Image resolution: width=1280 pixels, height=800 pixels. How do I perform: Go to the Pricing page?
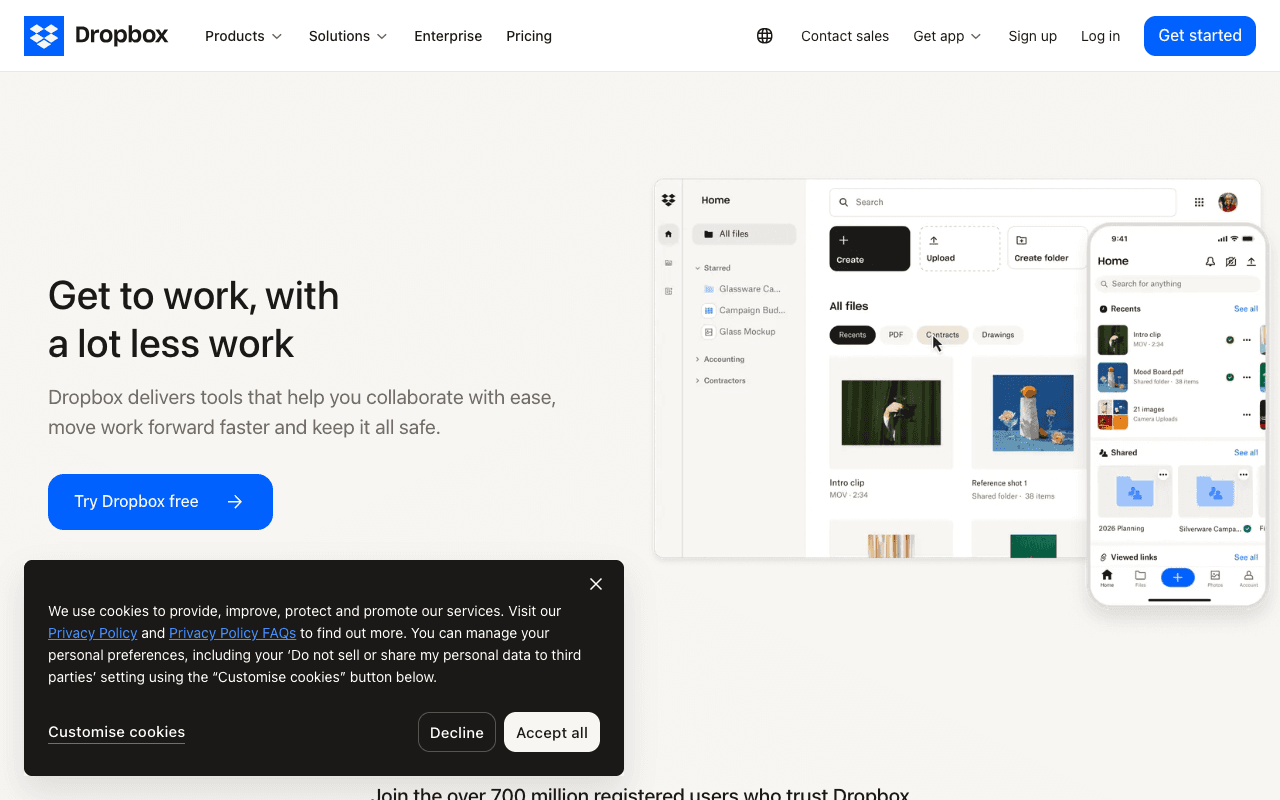[529, 35]
